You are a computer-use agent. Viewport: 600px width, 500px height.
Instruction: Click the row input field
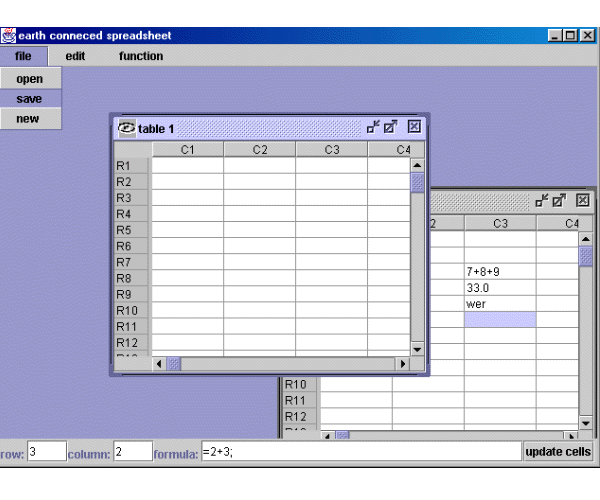[47, 451]
